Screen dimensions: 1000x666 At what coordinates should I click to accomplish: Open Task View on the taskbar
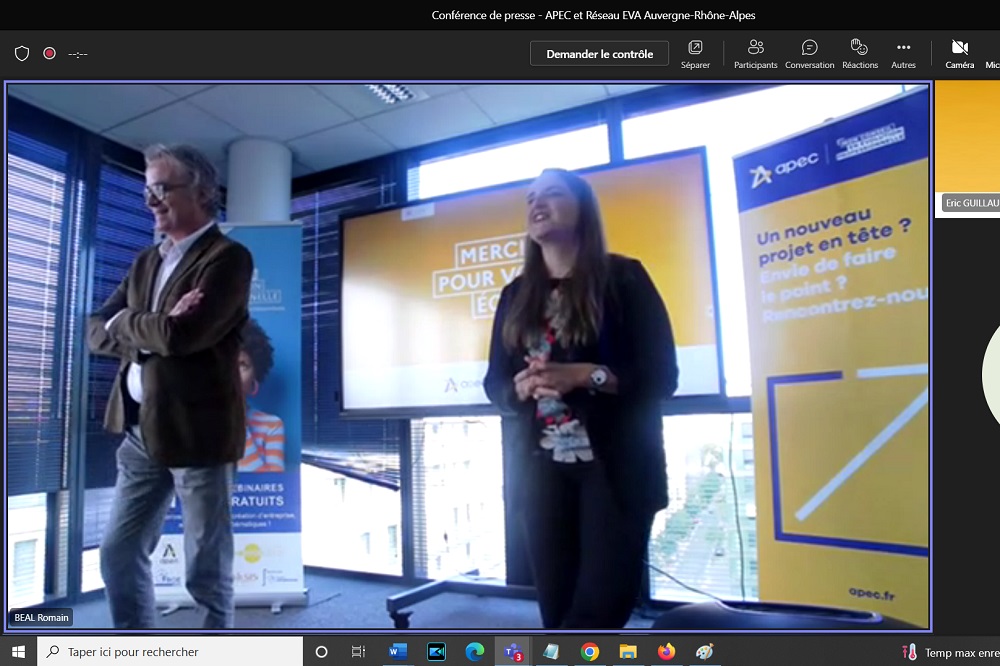click(358, 651)
